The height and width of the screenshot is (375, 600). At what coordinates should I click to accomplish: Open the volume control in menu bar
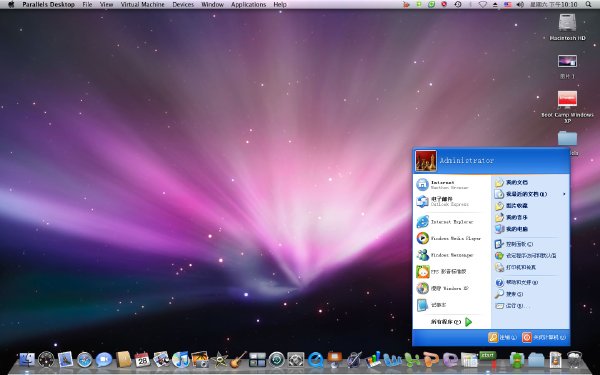point(520,5)
